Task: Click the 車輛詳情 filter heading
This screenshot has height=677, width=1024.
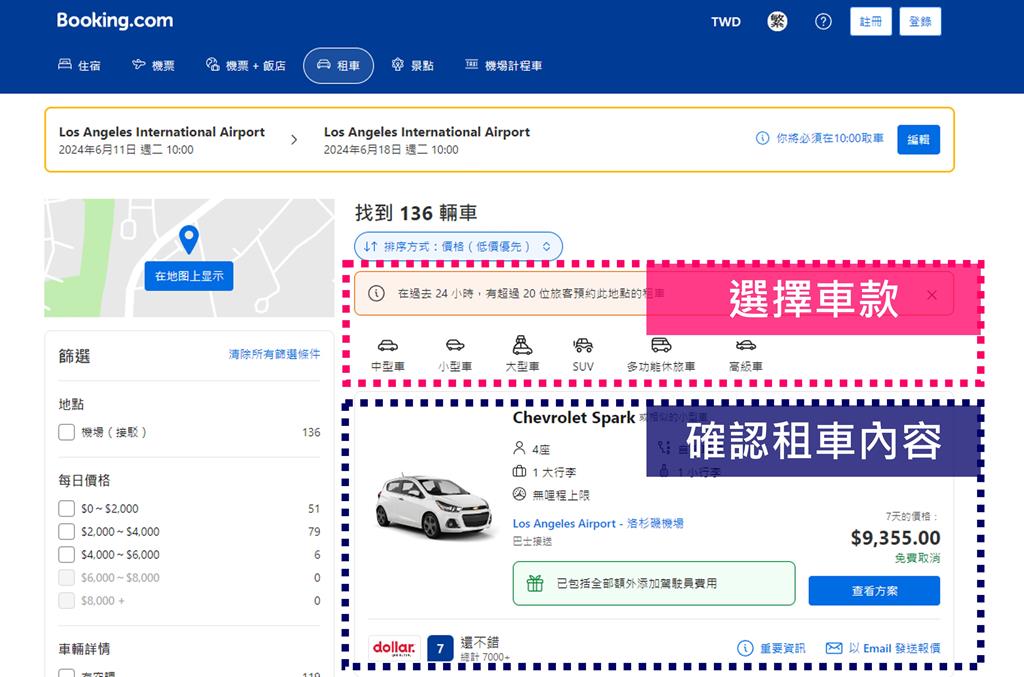Action: [84, 649]
